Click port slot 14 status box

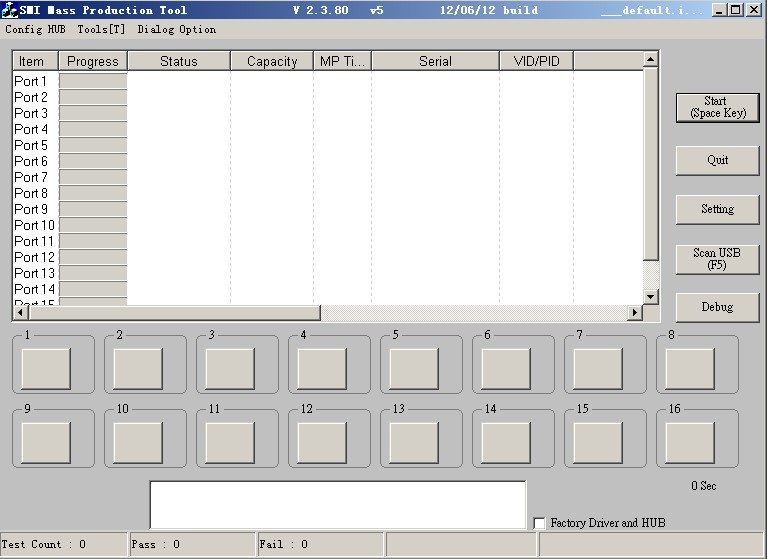tap(506, 443)
